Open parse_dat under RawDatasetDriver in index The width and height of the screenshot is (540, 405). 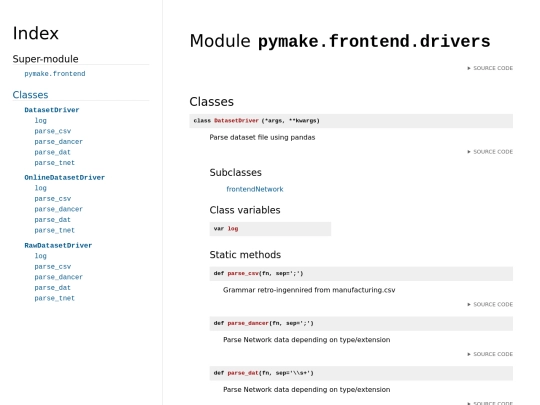pos(52,288)
